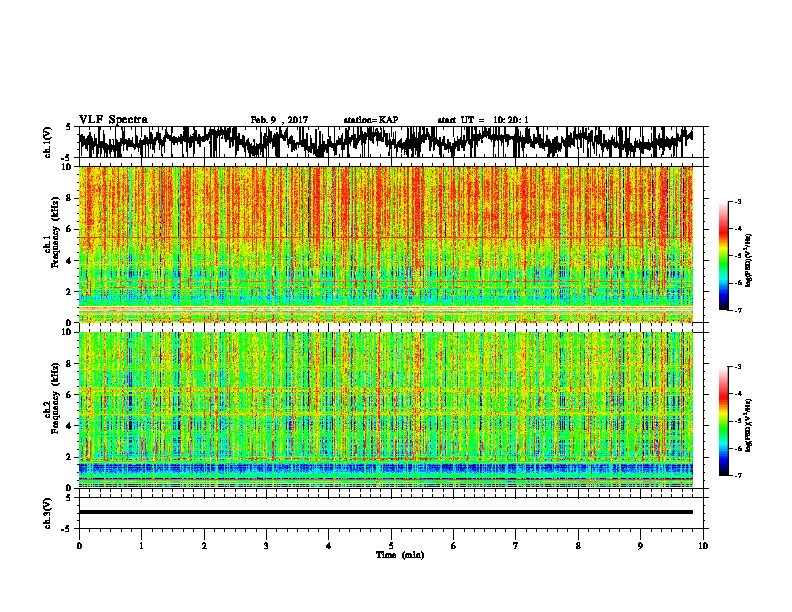
Task: Click the 'ch.1(V)' axis label
Action: (47, 142)
